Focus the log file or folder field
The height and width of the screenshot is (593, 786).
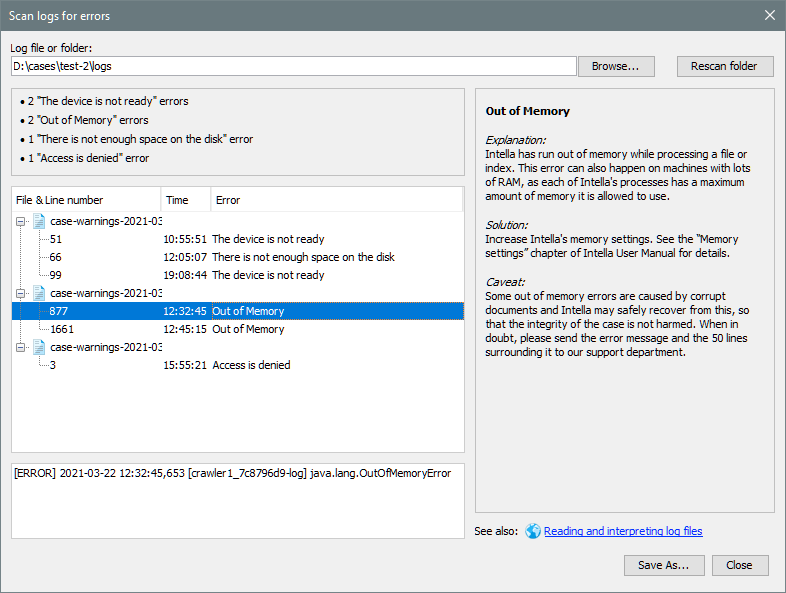pyautogui.click(x=293, y=66)
